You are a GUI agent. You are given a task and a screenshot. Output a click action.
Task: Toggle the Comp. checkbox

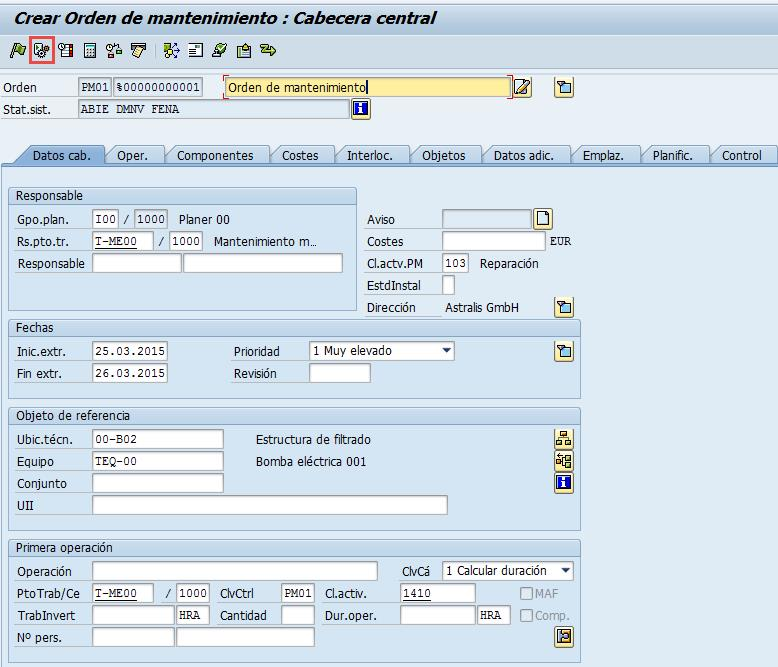click(x=526, y=615)
